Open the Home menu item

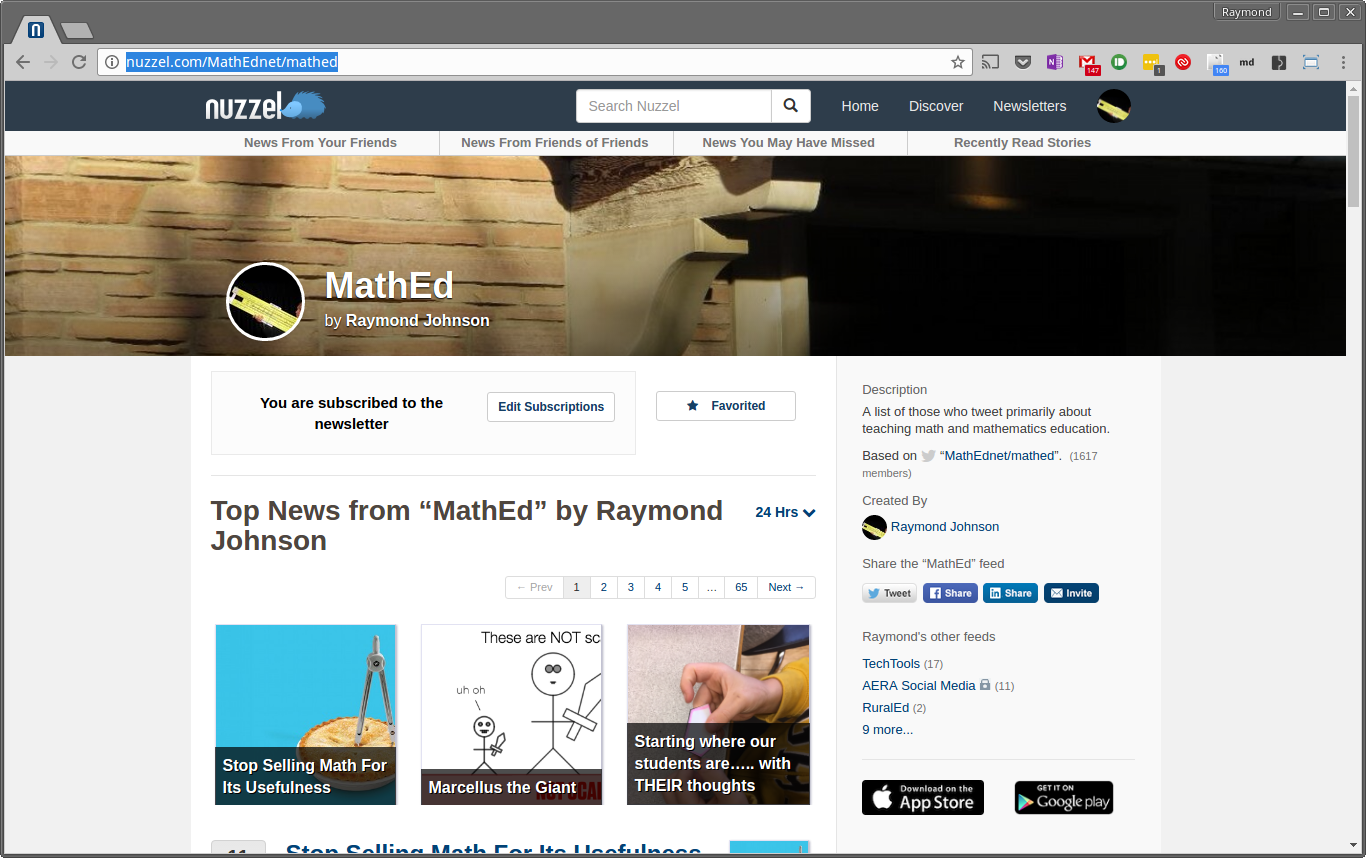(860, 106)
